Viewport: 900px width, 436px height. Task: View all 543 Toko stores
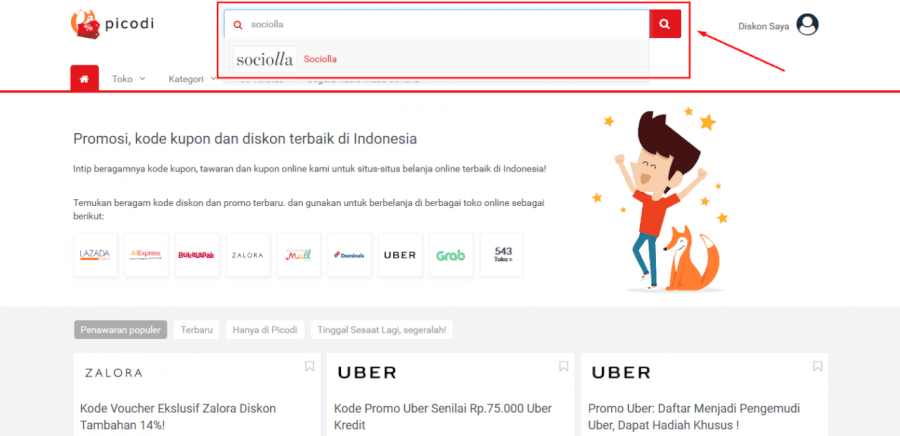[502, 255]
